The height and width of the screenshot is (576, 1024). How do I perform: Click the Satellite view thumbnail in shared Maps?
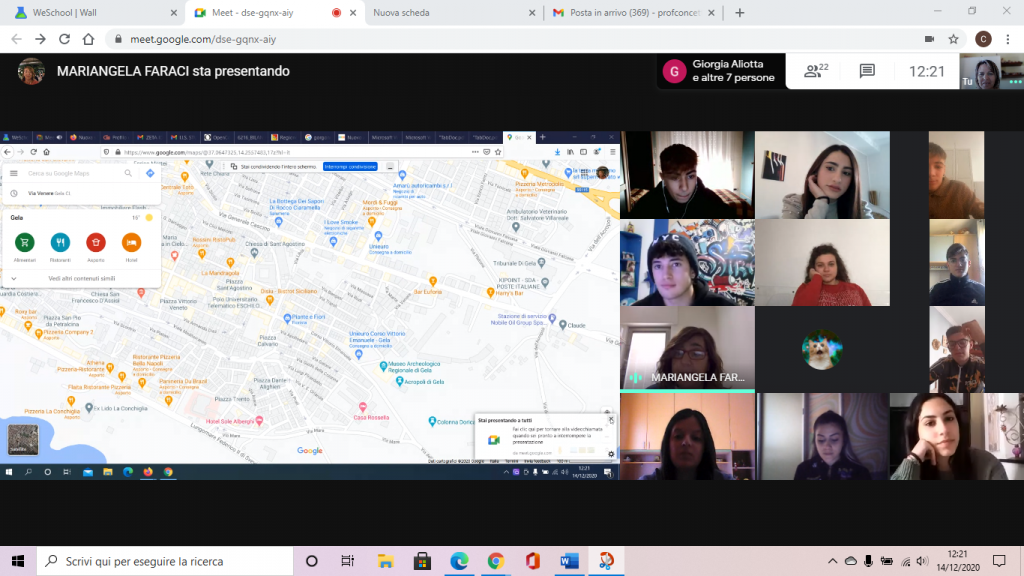(23, 440)
